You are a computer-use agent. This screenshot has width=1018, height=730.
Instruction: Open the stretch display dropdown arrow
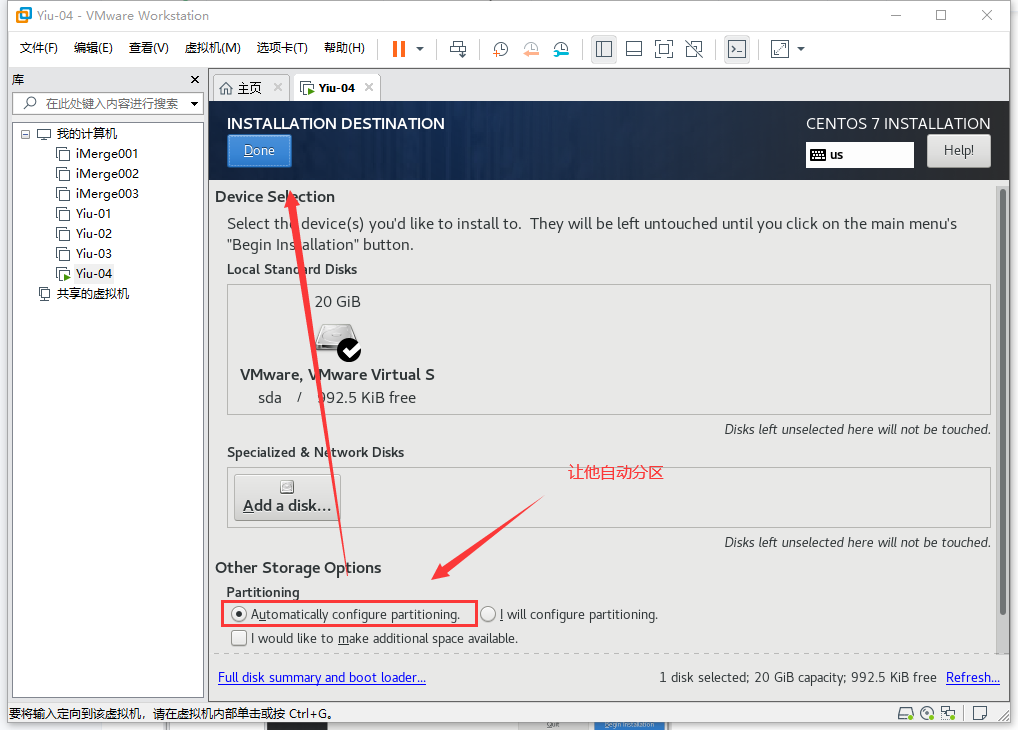click(801, 49)
